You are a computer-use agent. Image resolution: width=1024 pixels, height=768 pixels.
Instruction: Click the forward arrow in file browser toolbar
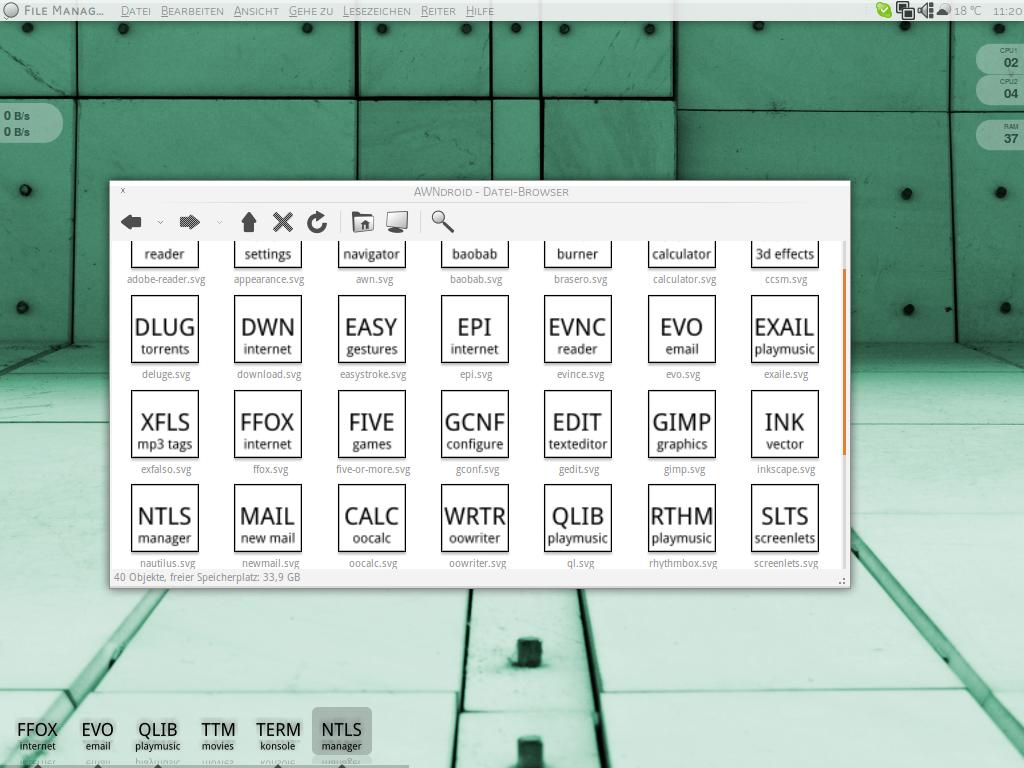189,222
